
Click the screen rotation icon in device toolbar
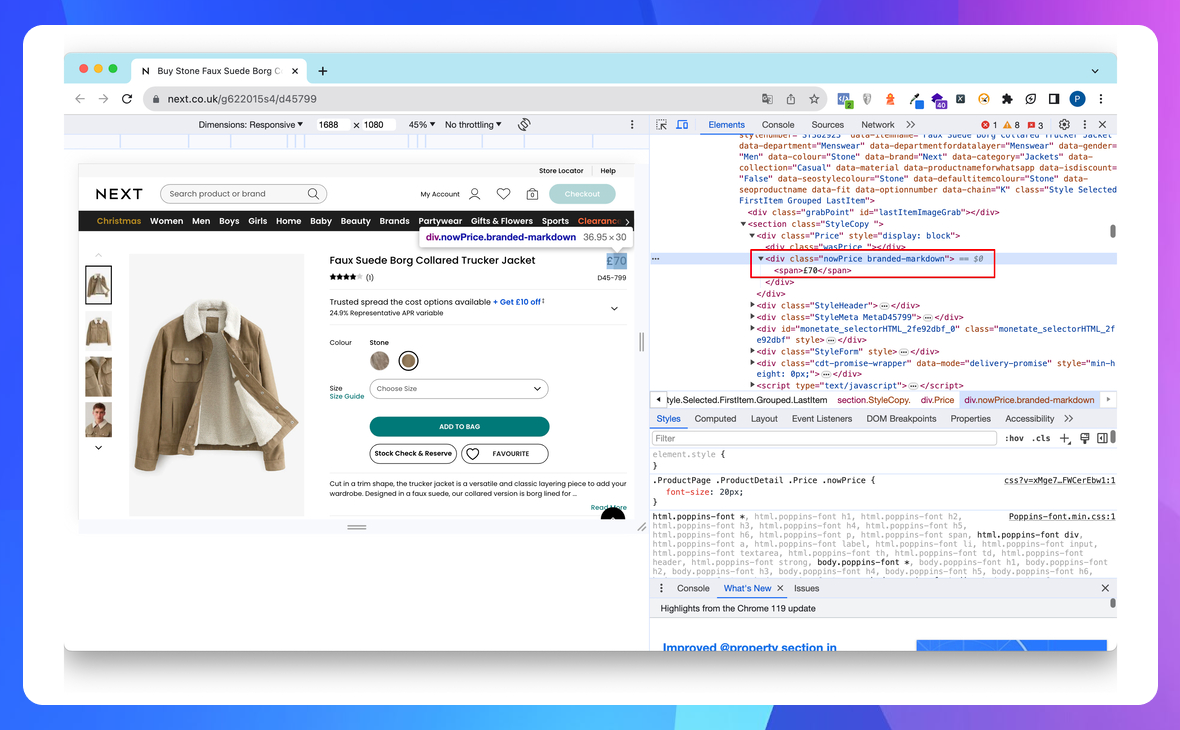point(524,124)
